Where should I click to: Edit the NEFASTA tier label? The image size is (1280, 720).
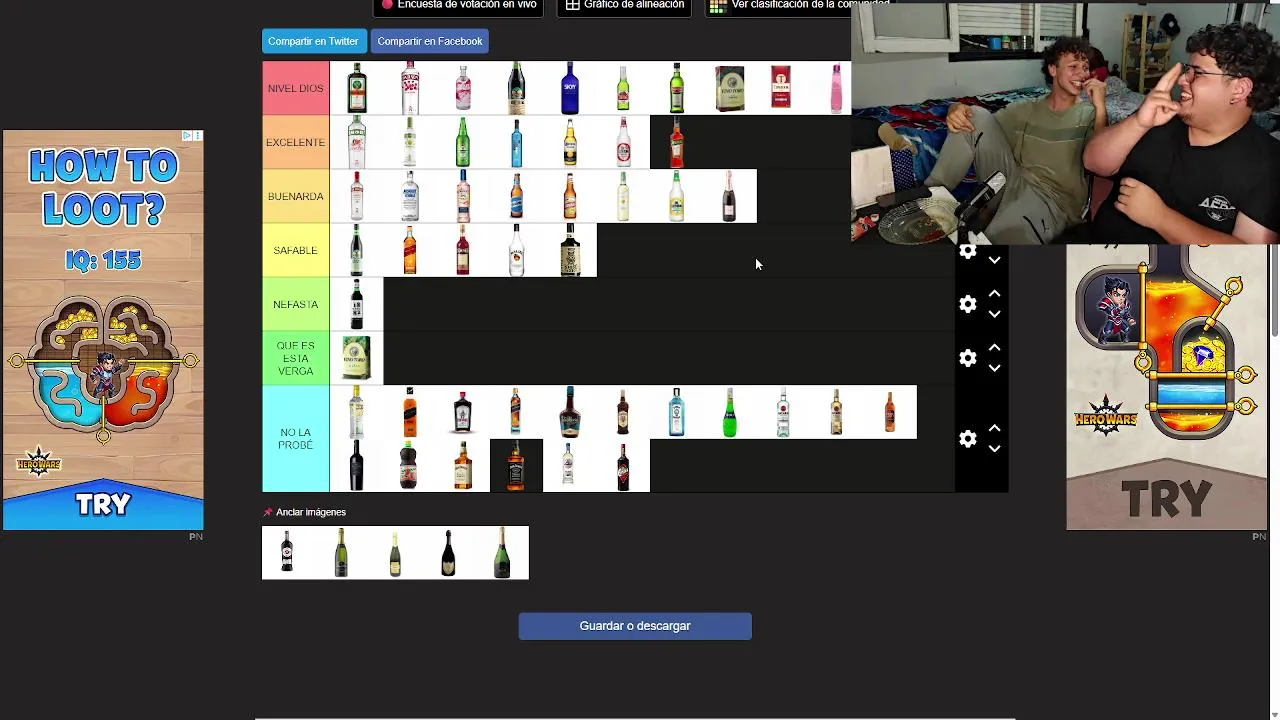[295, 304]
